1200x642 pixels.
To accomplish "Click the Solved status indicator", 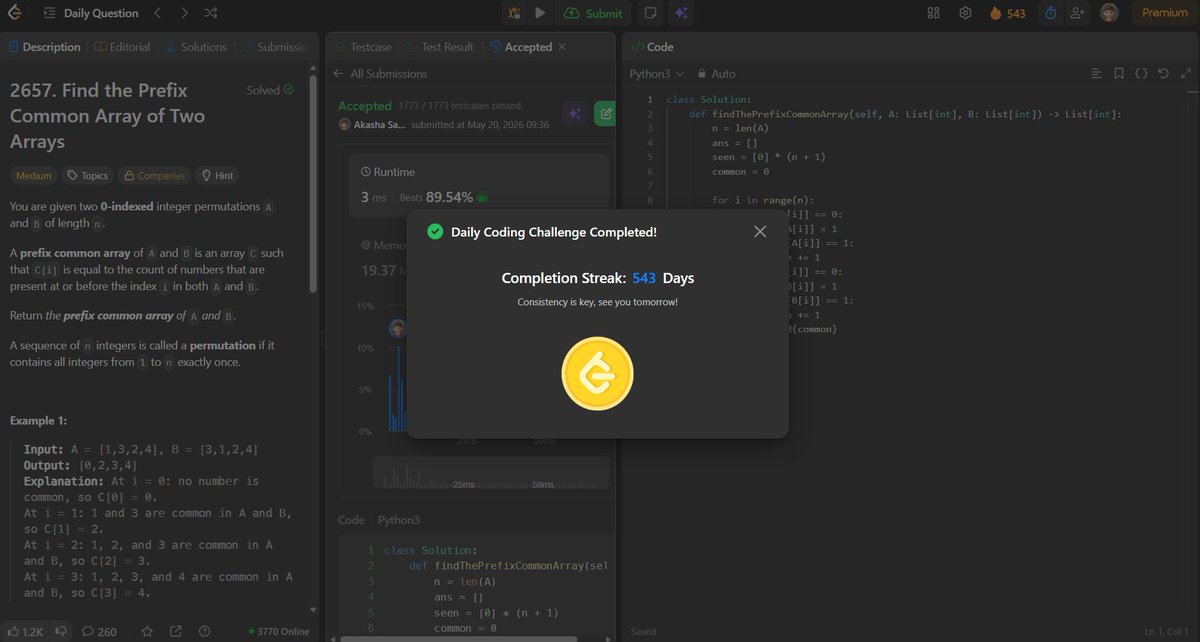I will (x=270, y=90).
